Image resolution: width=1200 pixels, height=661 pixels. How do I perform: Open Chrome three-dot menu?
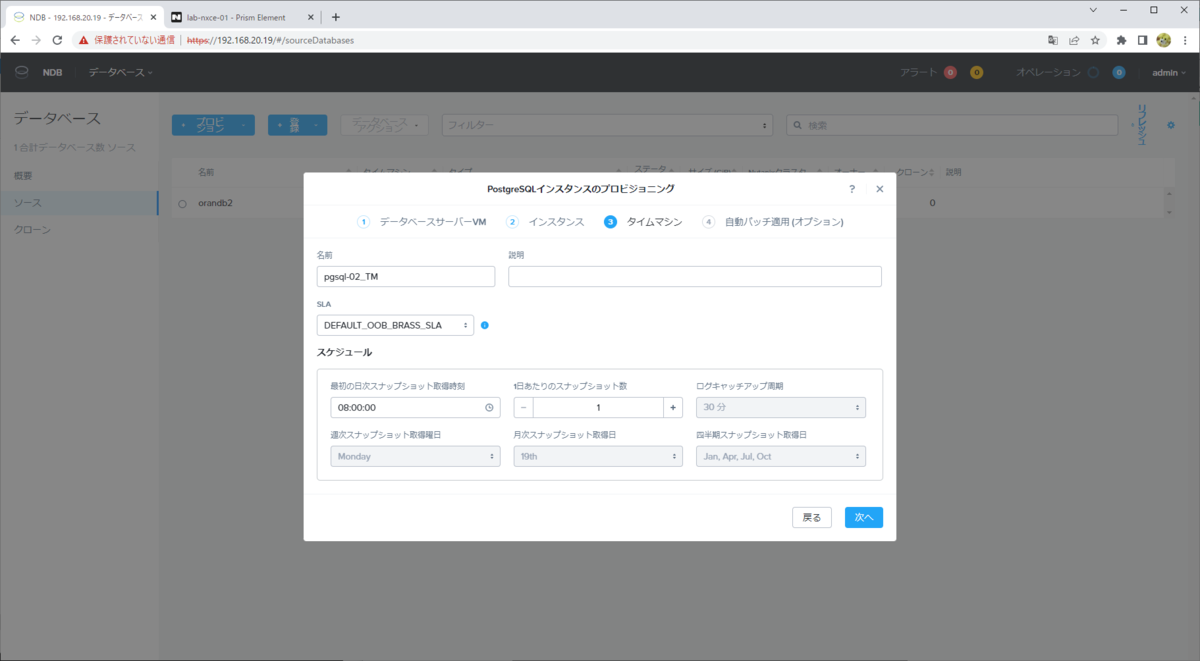[x=1186, y=40]
